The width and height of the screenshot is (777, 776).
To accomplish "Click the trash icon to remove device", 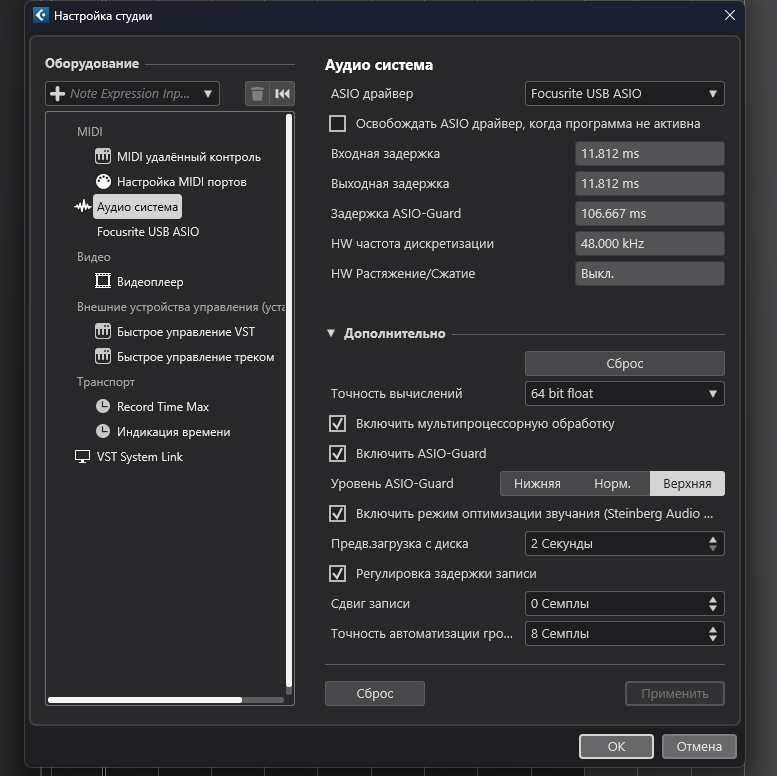I will point(257,94).
